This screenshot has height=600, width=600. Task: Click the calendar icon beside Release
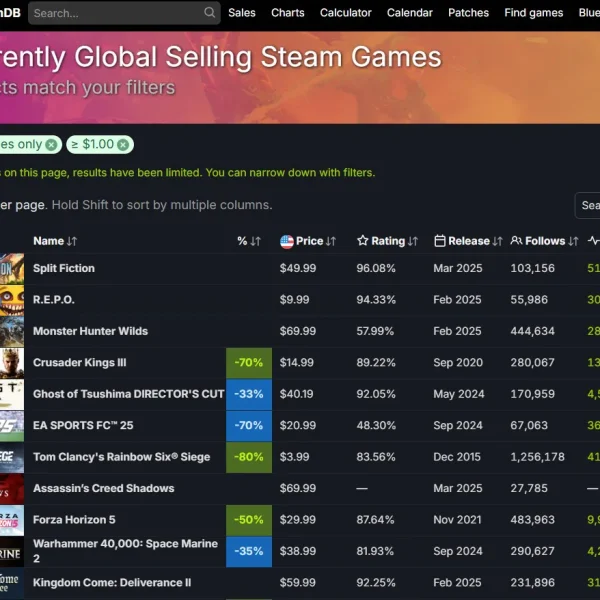(440, 241)
